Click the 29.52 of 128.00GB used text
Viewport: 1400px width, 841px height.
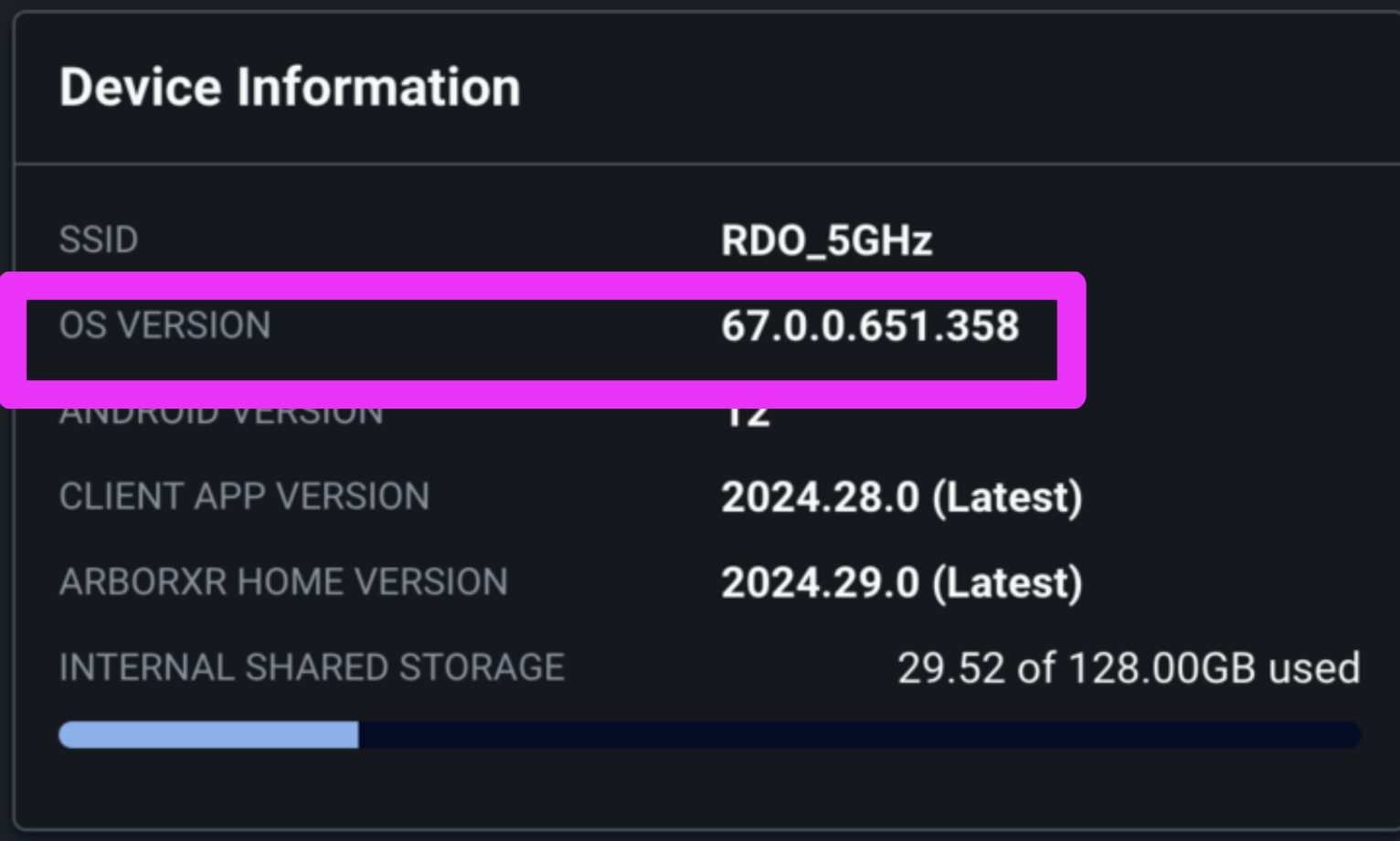point(1129,668)
